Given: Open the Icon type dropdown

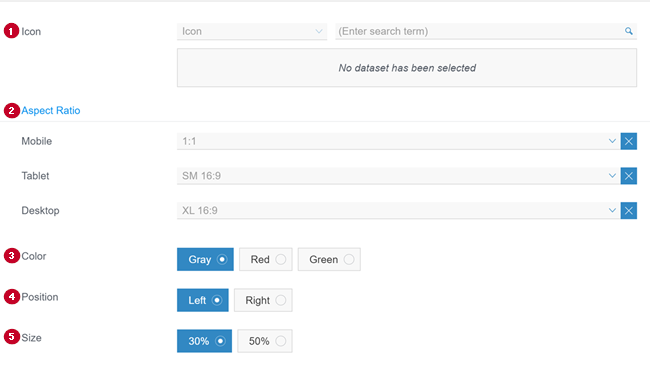Looking at the screenshot, I should pos(252,31).
